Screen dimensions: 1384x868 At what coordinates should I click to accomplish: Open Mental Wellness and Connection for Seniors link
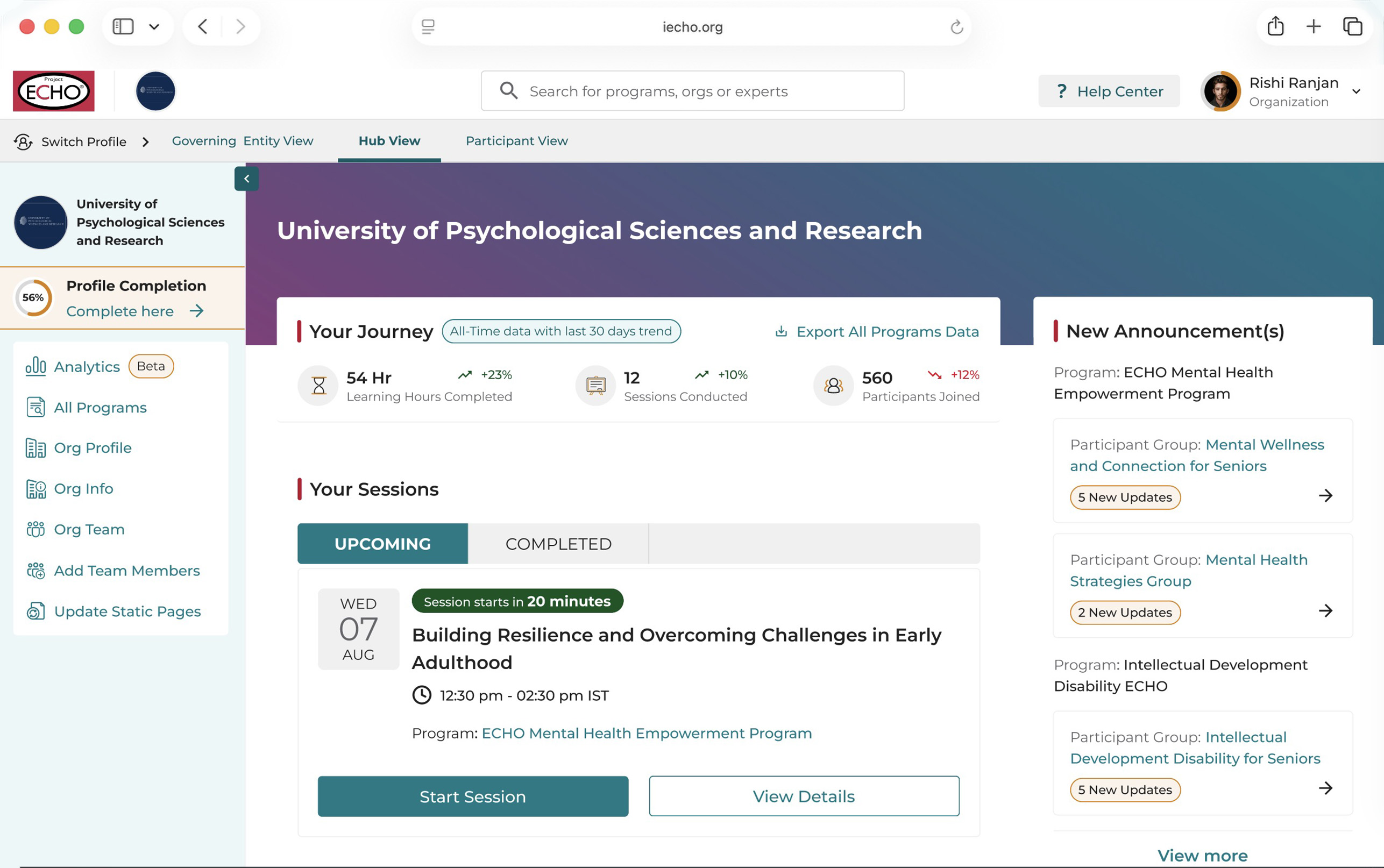(x=1197, y=455)
